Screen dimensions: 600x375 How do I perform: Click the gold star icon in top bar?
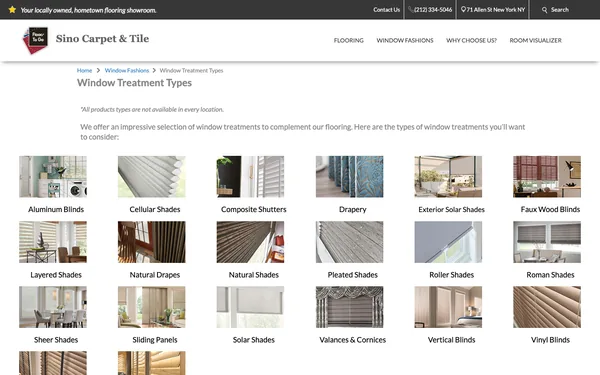click(12, 10)
